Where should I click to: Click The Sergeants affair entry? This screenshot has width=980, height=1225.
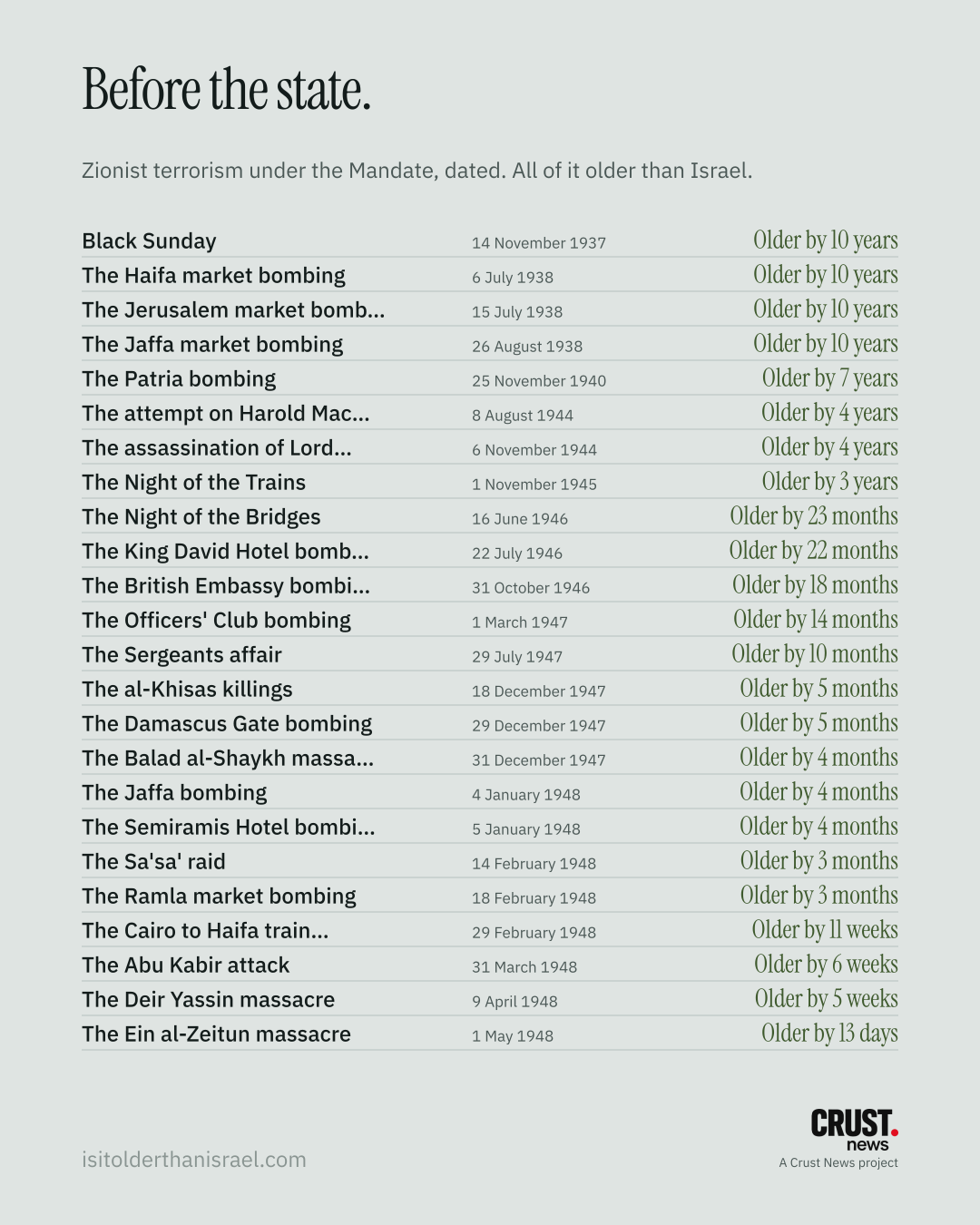tap(490, 654)
